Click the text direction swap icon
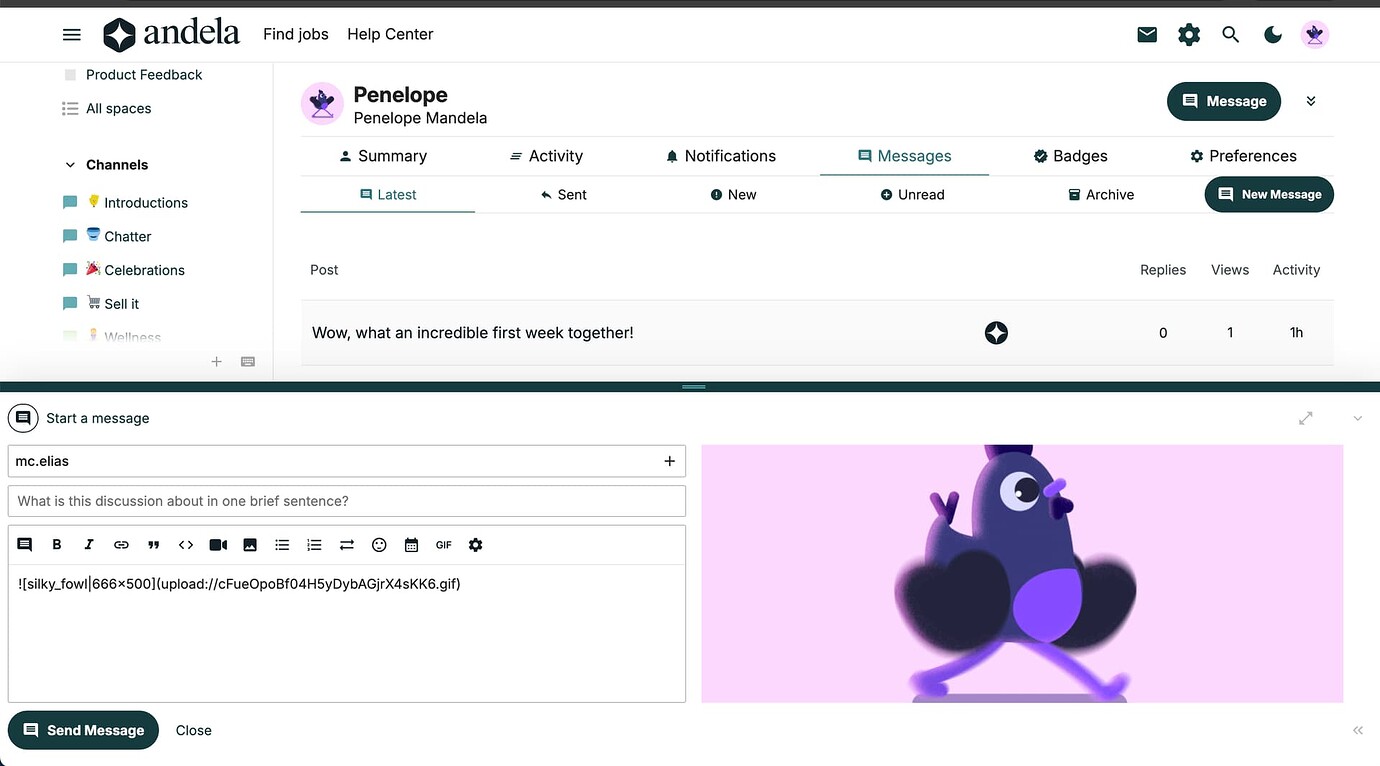The image size is (1380, 766). (x=347, y=545)
